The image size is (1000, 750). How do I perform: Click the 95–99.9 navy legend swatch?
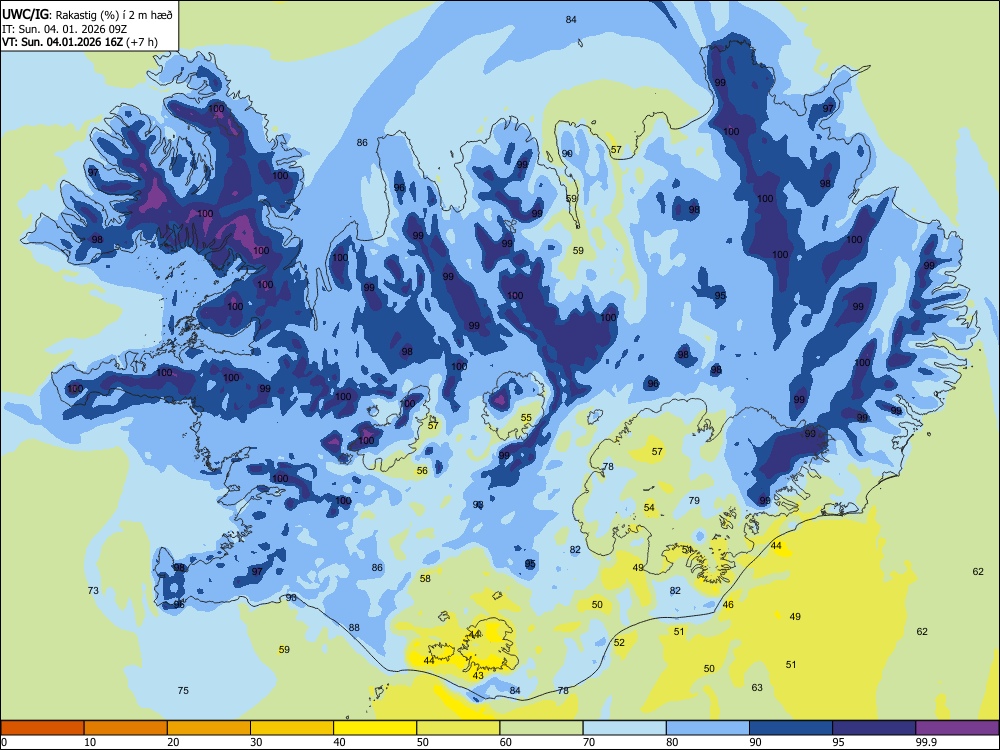click(874, 728)
